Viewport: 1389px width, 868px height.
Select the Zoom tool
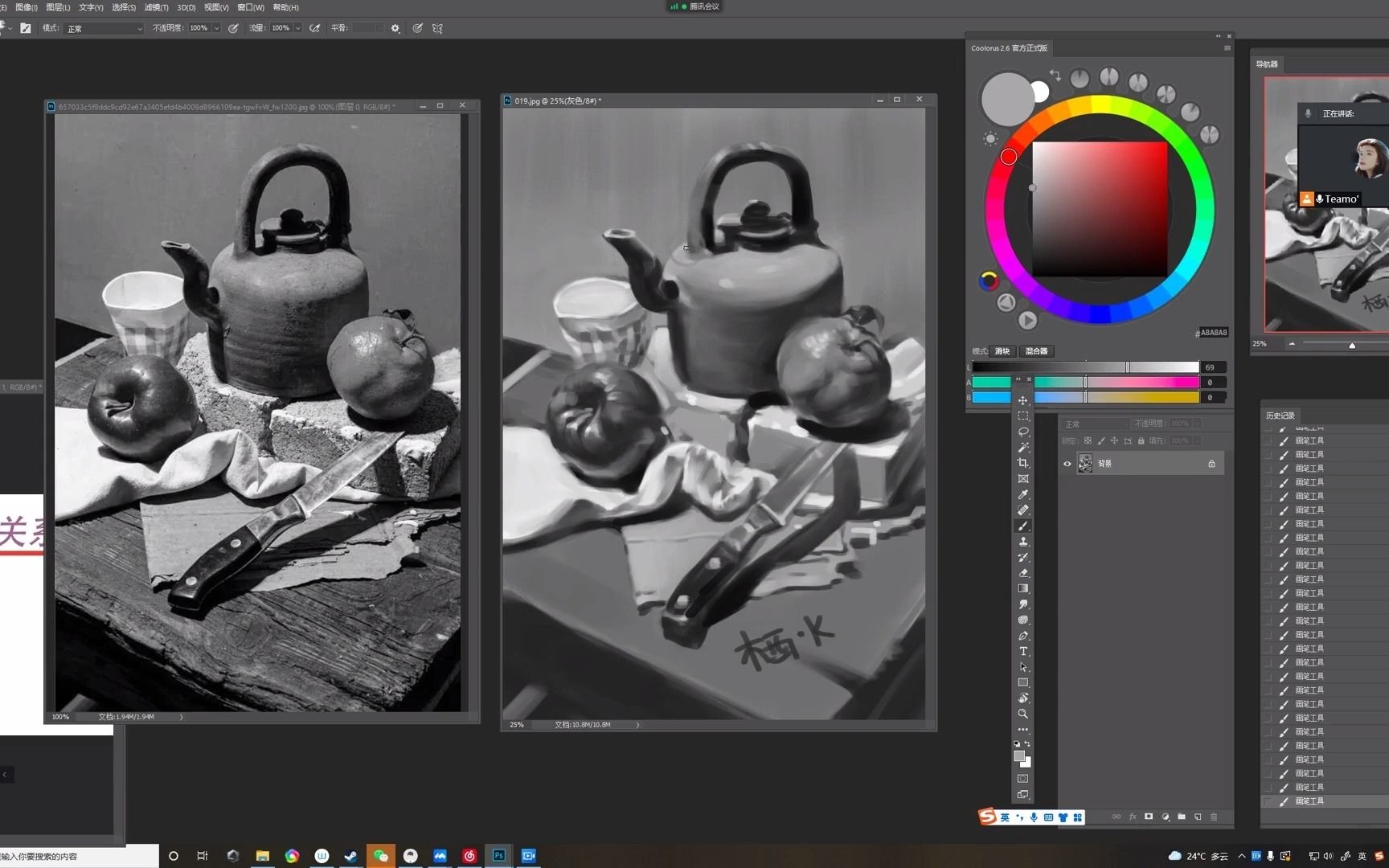point(1022,714)
